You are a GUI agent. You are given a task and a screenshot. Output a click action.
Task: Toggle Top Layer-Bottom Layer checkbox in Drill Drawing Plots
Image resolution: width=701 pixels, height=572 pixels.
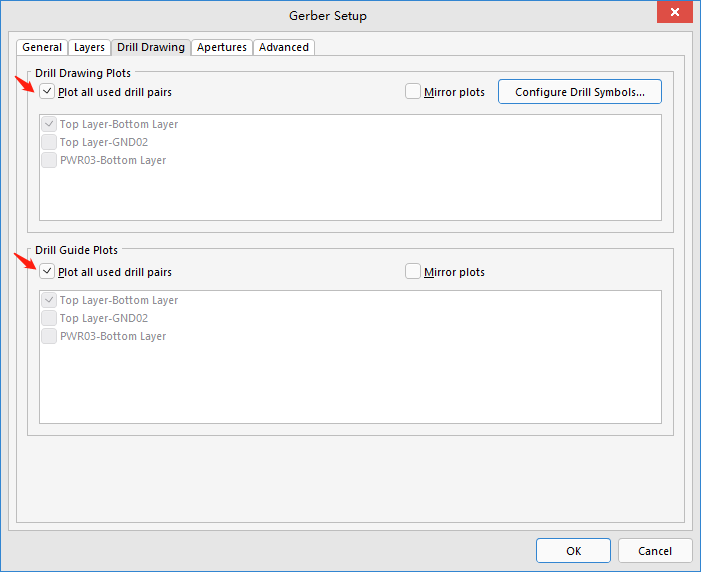pos(49,124)
